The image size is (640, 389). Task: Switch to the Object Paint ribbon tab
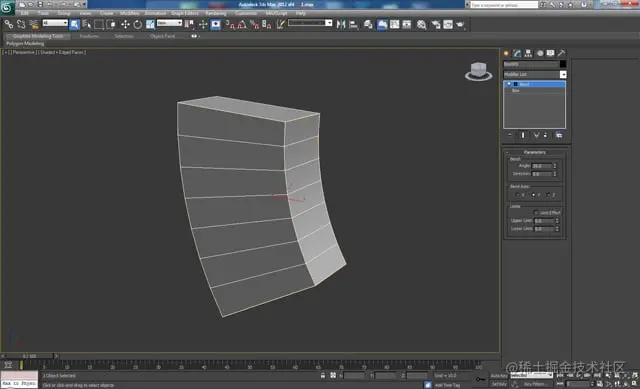(x=162, y=36)
